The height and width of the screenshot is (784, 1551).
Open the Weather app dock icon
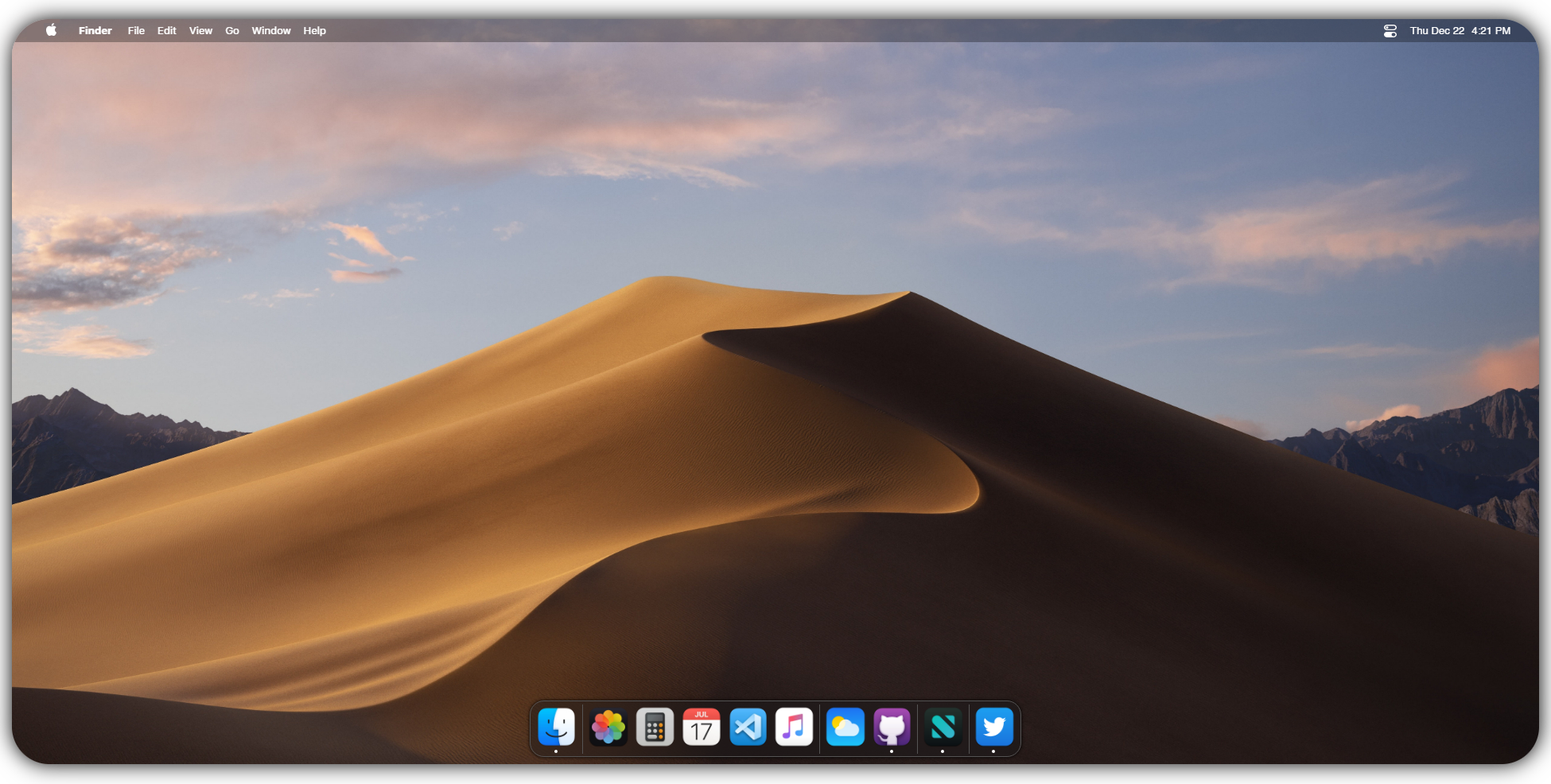[x=845, y=727]
